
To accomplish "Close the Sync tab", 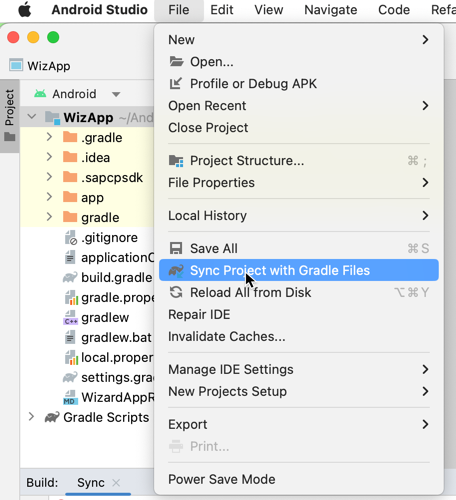I will (x=116, y=482).
